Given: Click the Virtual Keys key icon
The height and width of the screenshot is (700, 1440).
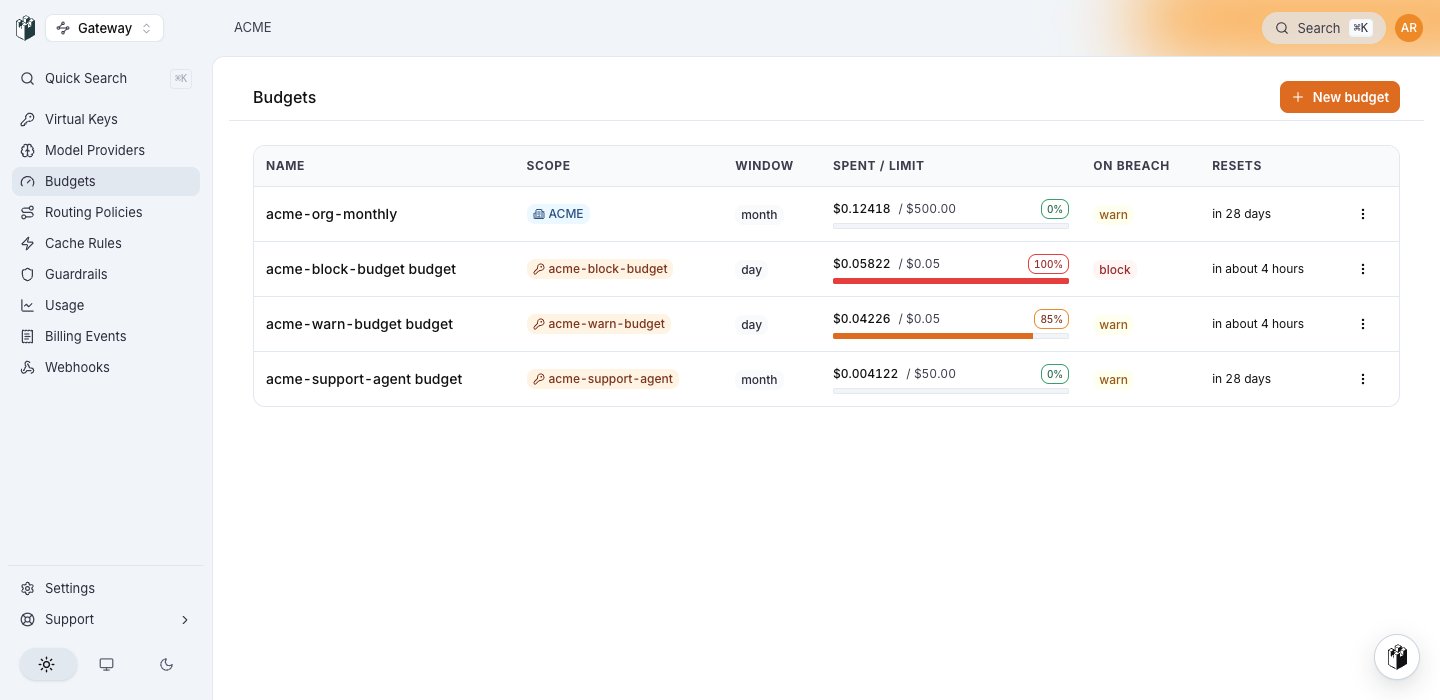Looking at the screenshot, I should coord(28,119).
